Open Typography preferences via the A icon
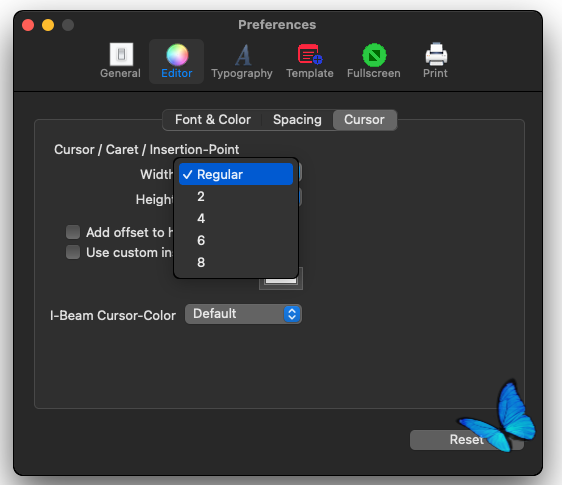Screen dimensions: 562x485 pos(243,55)
